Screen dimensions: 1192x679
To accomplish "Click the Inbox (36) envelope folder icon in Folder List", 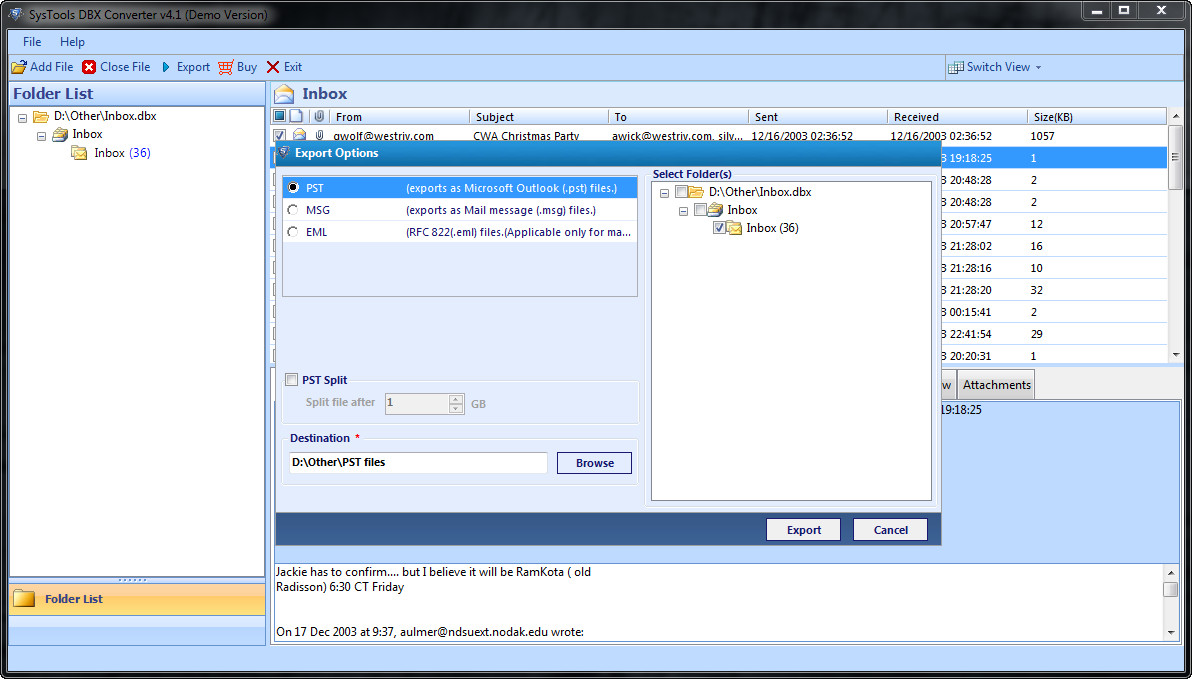I will point(79,153).
